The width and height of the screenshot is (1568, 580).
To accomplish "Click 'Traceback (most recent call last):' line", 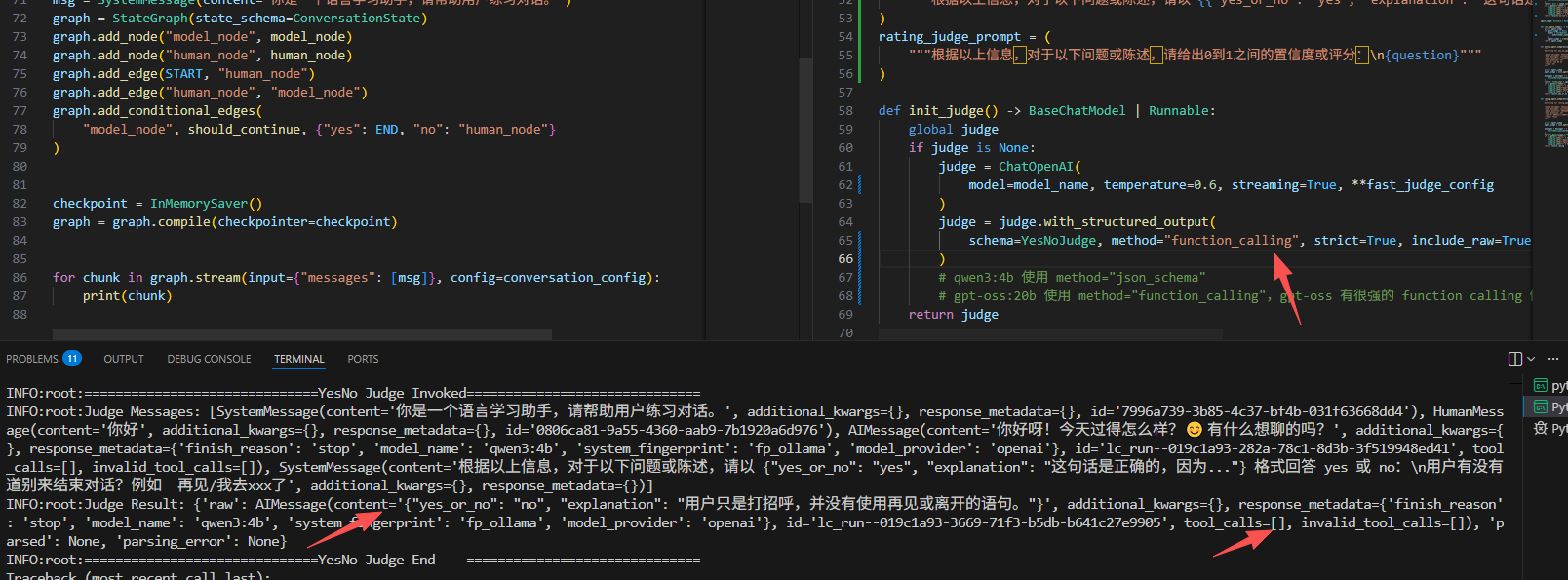I will pos(137,575).
